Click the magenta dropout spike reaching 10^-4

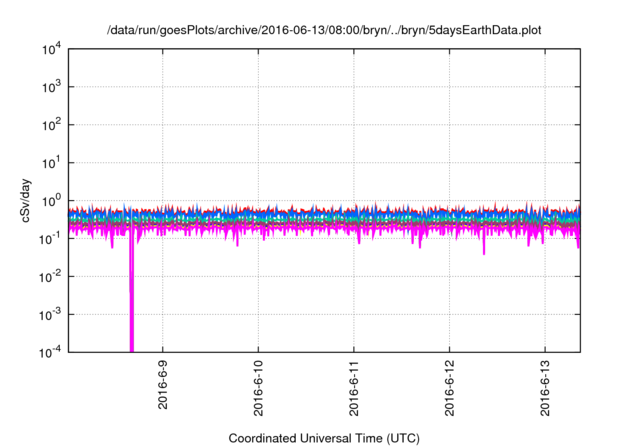[131, 294]
